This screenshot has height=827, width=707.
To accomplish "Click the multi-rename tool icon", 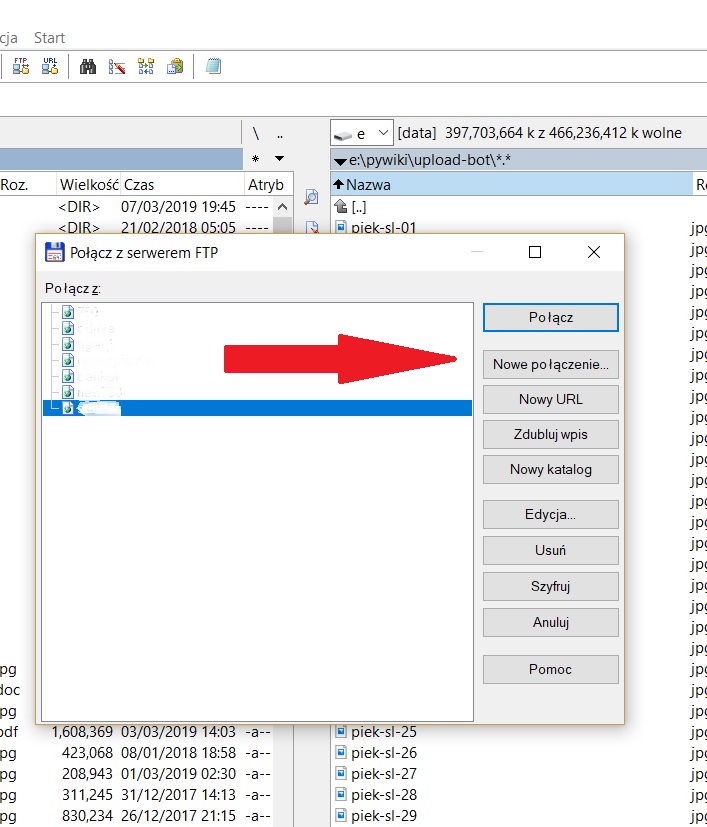I will point(117,67).
